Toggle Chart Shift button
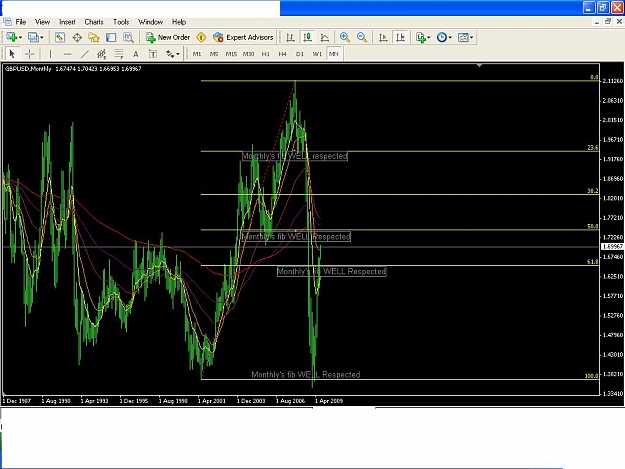 coord(400,37)
